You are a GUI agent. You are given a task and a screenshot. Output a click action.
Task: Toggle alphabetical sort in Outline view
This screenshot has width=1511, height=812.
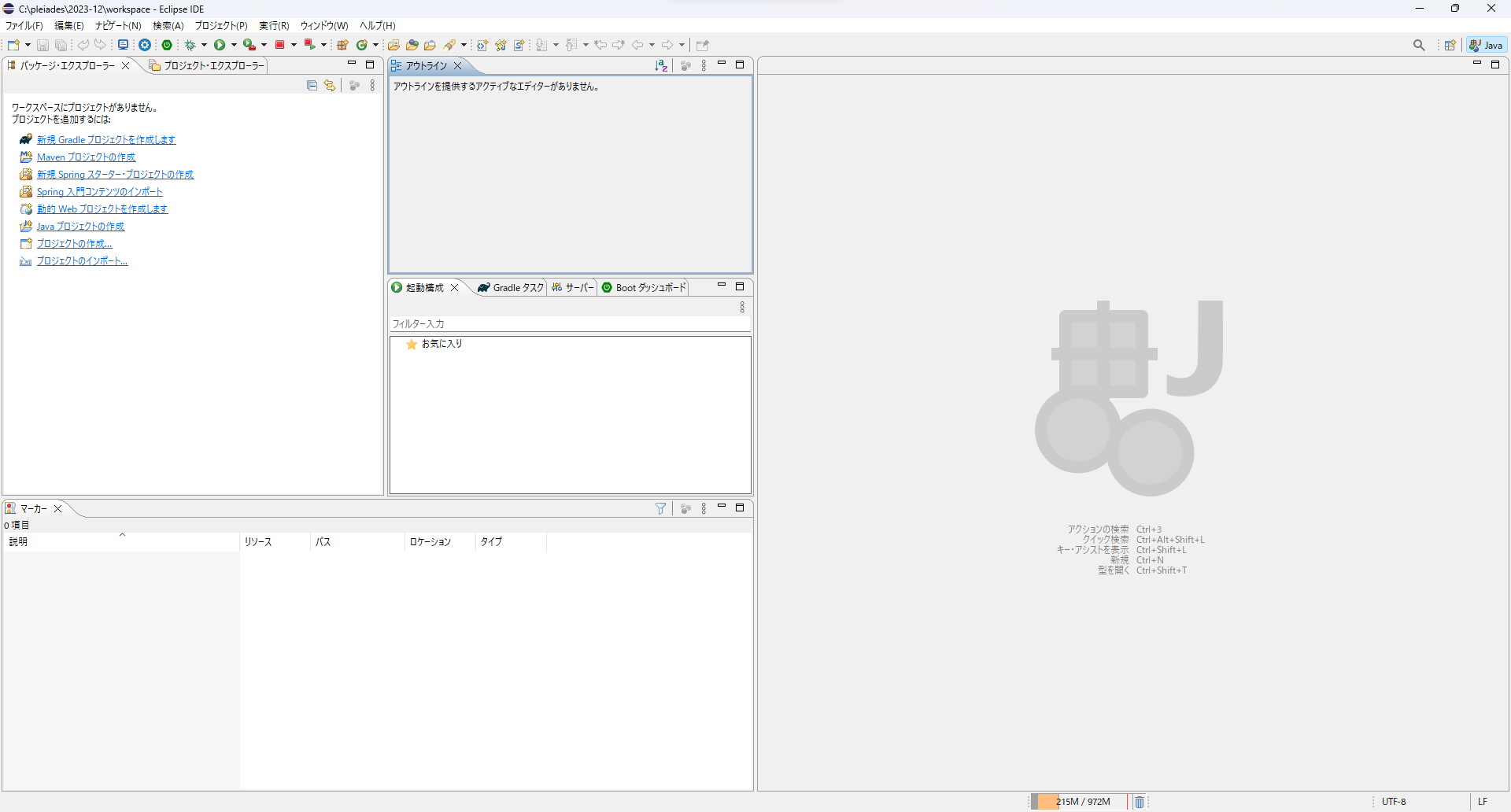click(x=661, y=66)
